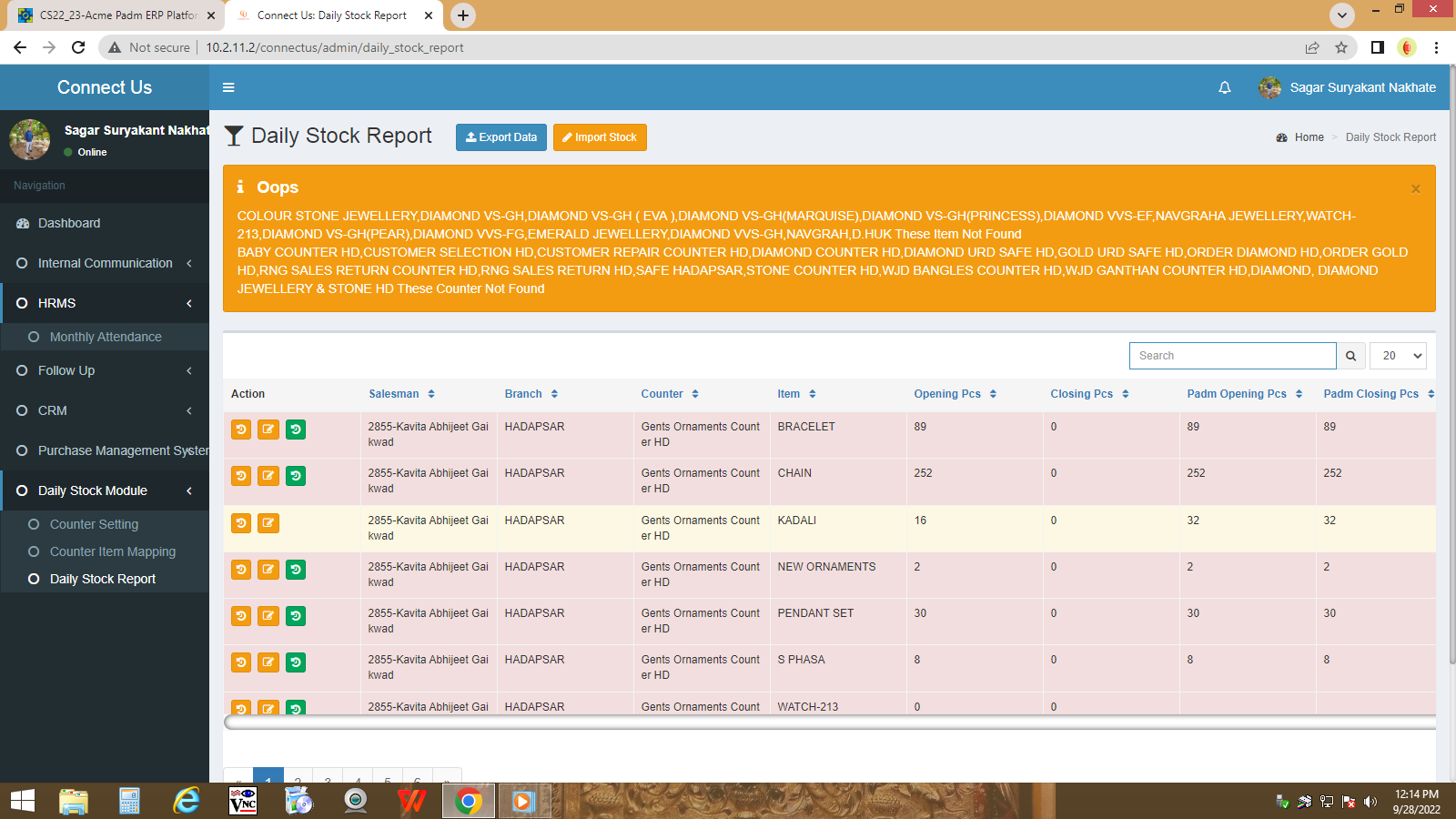Click history icon in PENDANT SET row

[x=241, y=616]
